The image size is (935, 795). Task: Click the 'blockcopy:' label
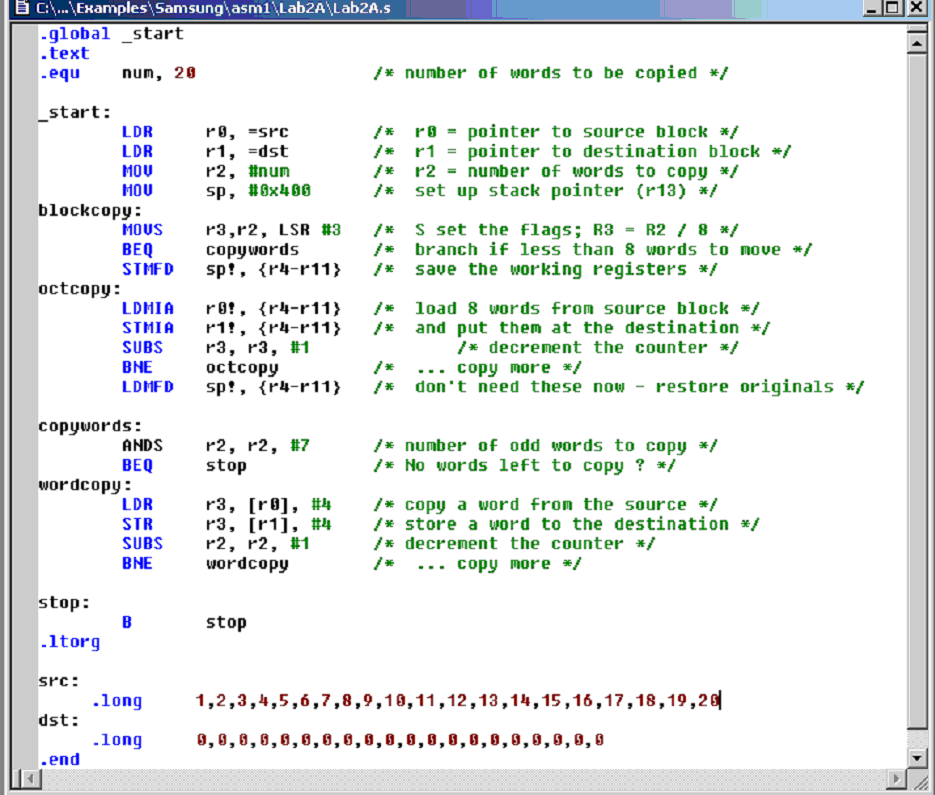pyautogui.click(x=90, y=211)
